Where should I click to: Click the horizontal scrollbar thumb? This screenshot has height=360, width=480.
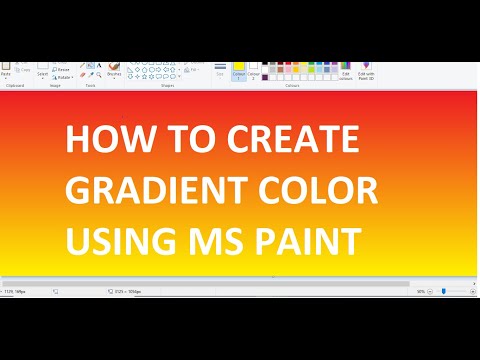point(206,284)
